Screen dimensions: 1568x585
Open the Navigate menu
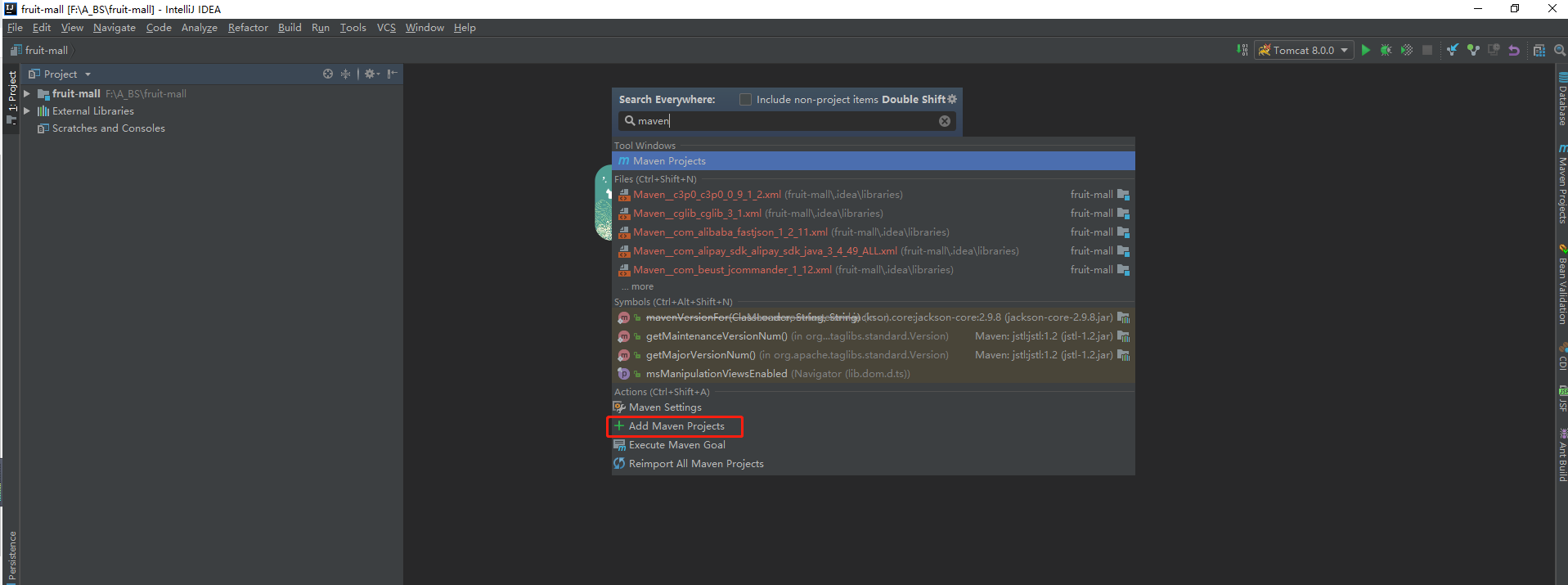pyautogui.click(x=115, y=28)
